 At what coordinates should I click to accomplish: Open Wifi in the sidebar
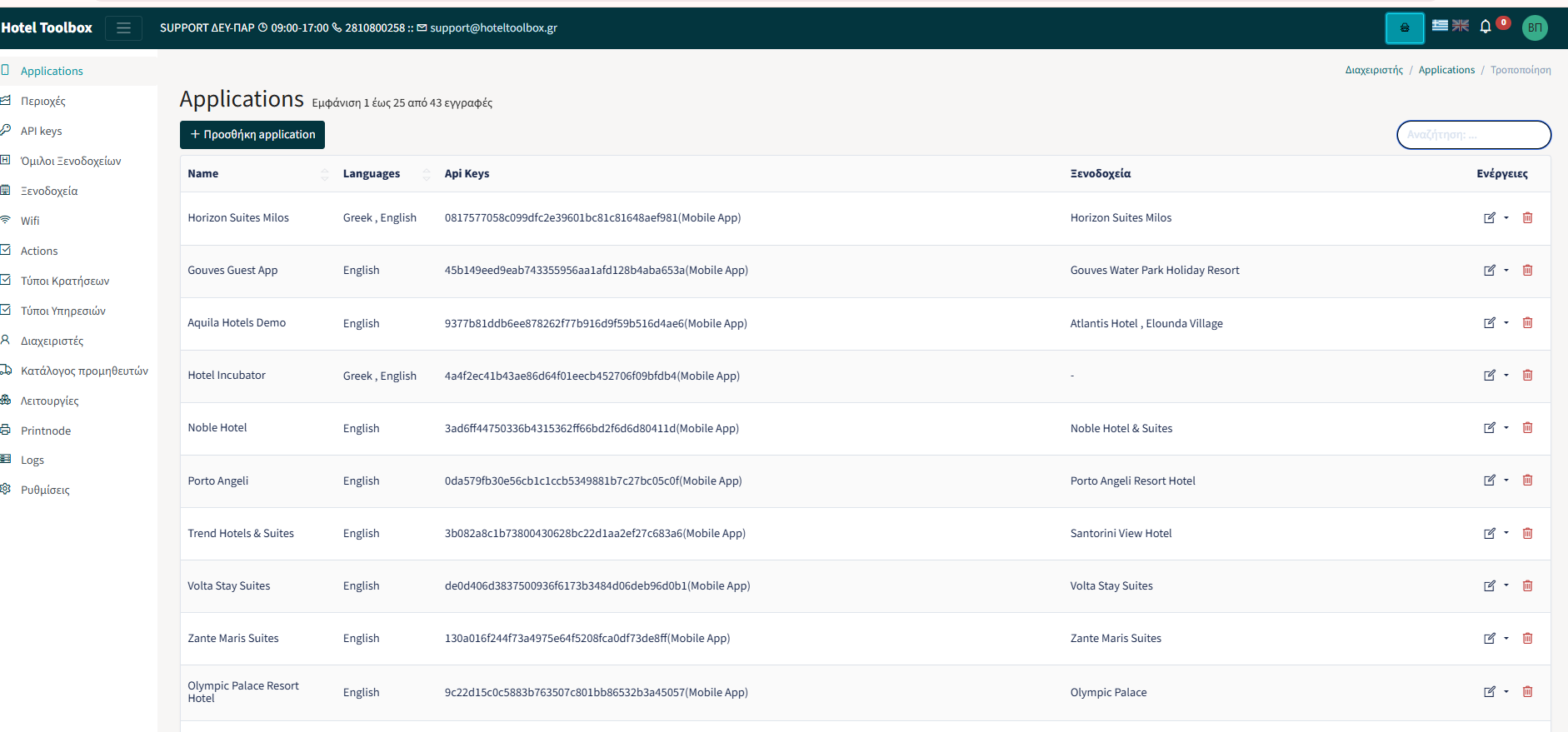30,221
